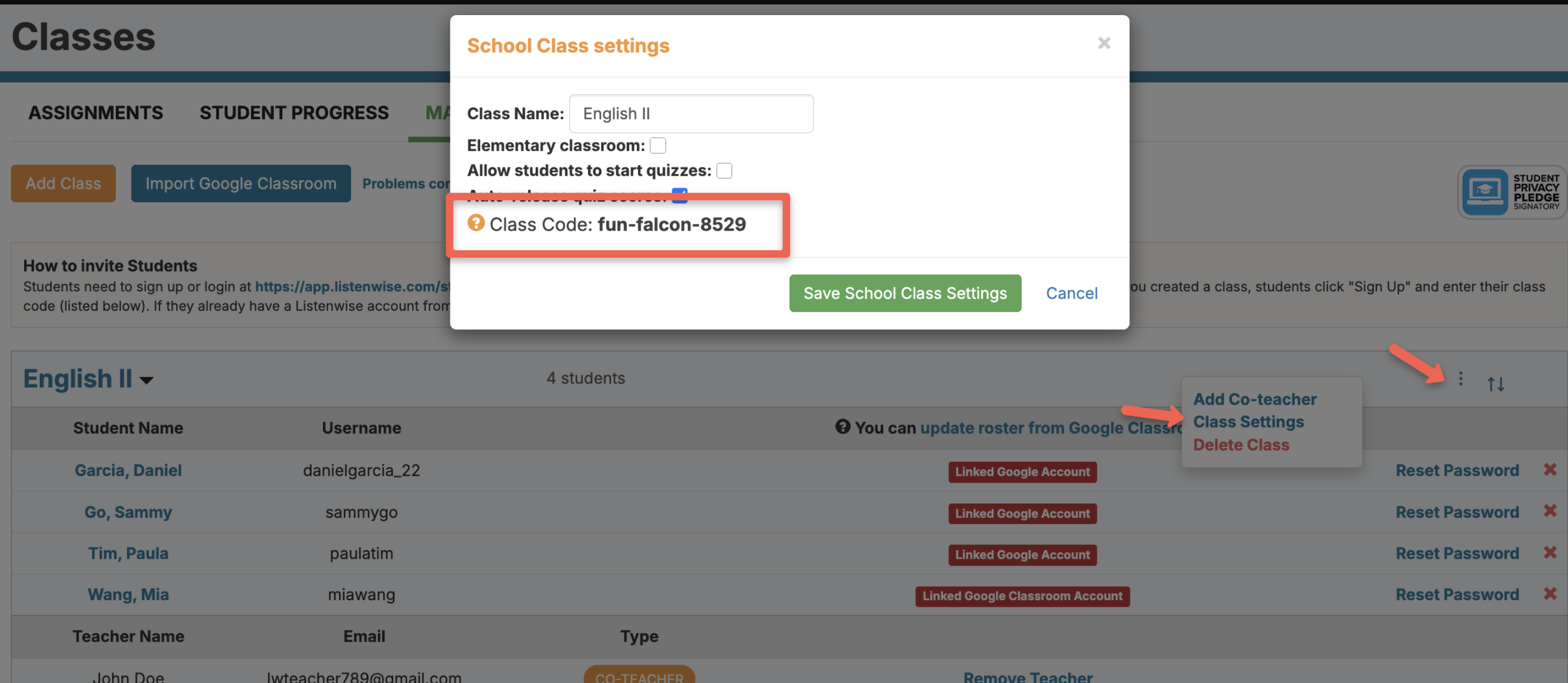Click the Student Privacy Pledge badge
Image resolution: width=1568 pixels, height=683 pixels.
1511,193
